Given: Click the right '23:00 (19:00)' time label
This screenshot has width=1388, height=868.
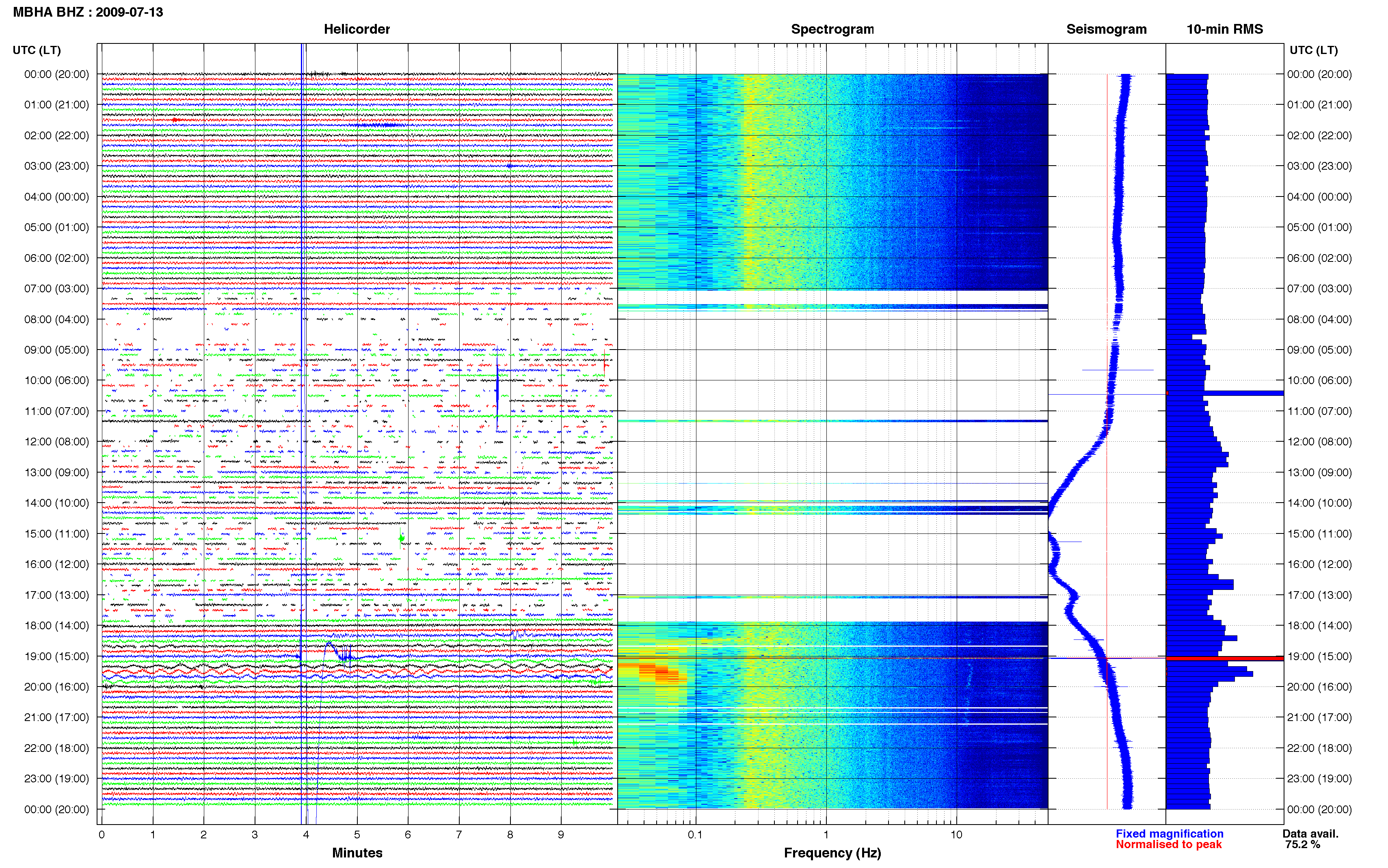Looking at the screenshot, I should pos(1319,778).
